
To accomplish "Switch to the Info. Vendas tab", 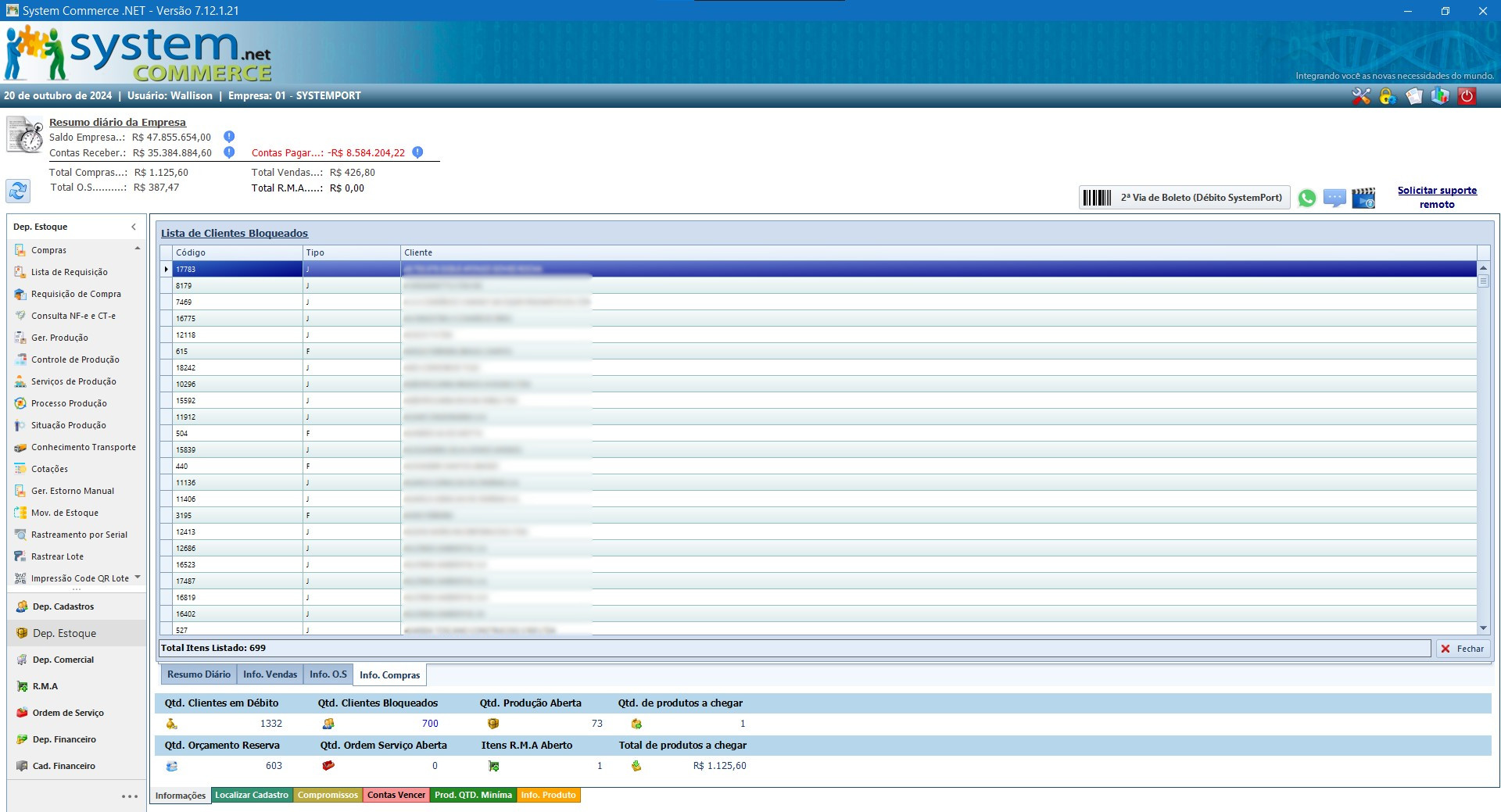I will pyautogui.click(x=270, y=674).
